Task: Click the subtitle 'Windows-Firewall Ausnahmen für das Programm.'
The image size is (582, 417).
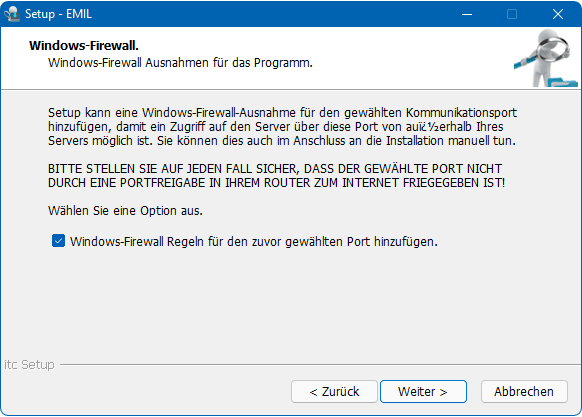Action: point(180,63)
